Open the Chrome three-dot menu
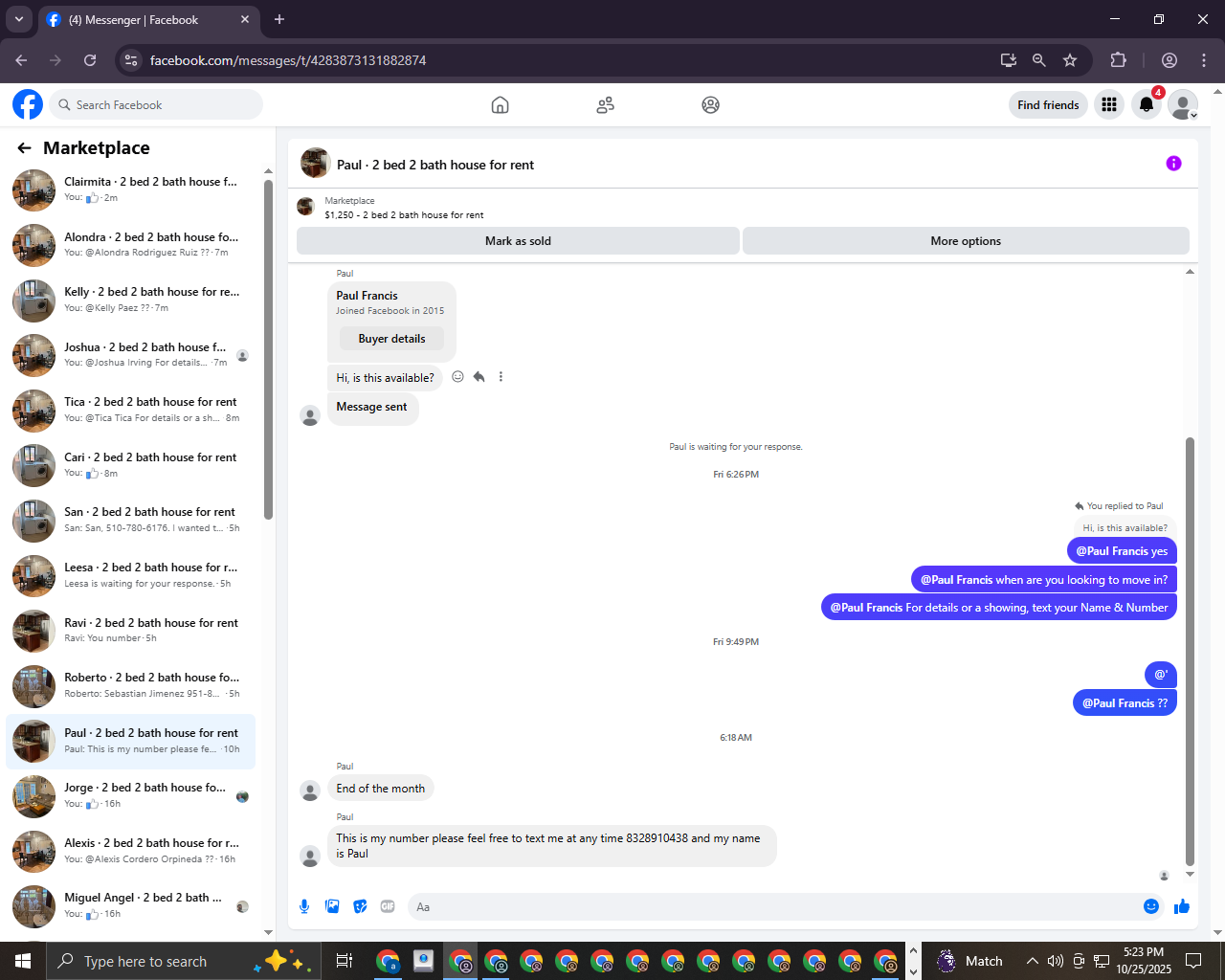 (1204, 60)
